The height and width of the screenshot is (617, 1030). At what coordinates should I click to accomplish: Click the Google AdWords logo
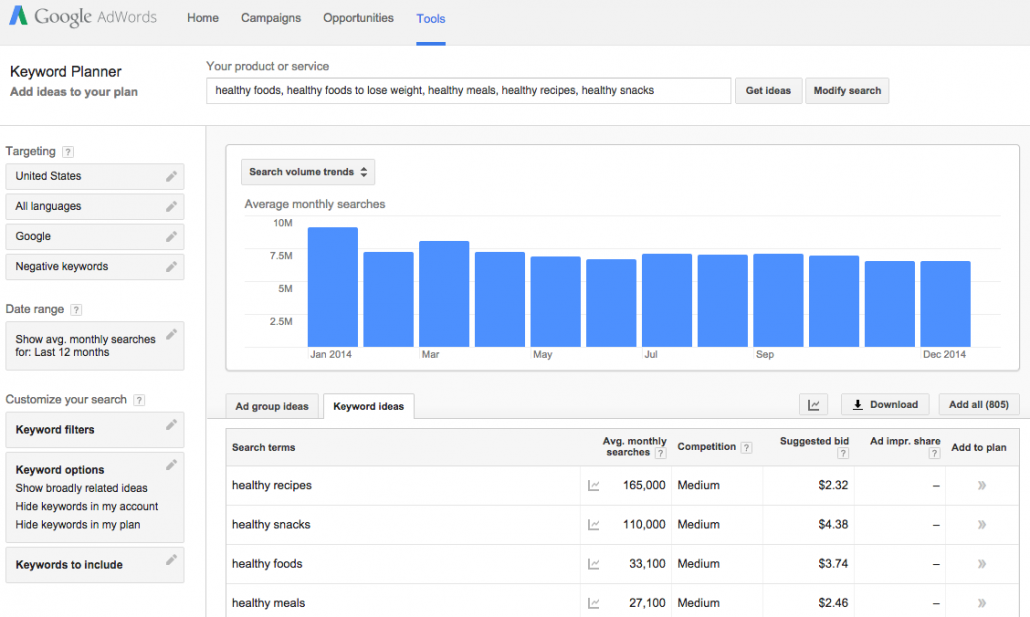click(x=83, y=16)
